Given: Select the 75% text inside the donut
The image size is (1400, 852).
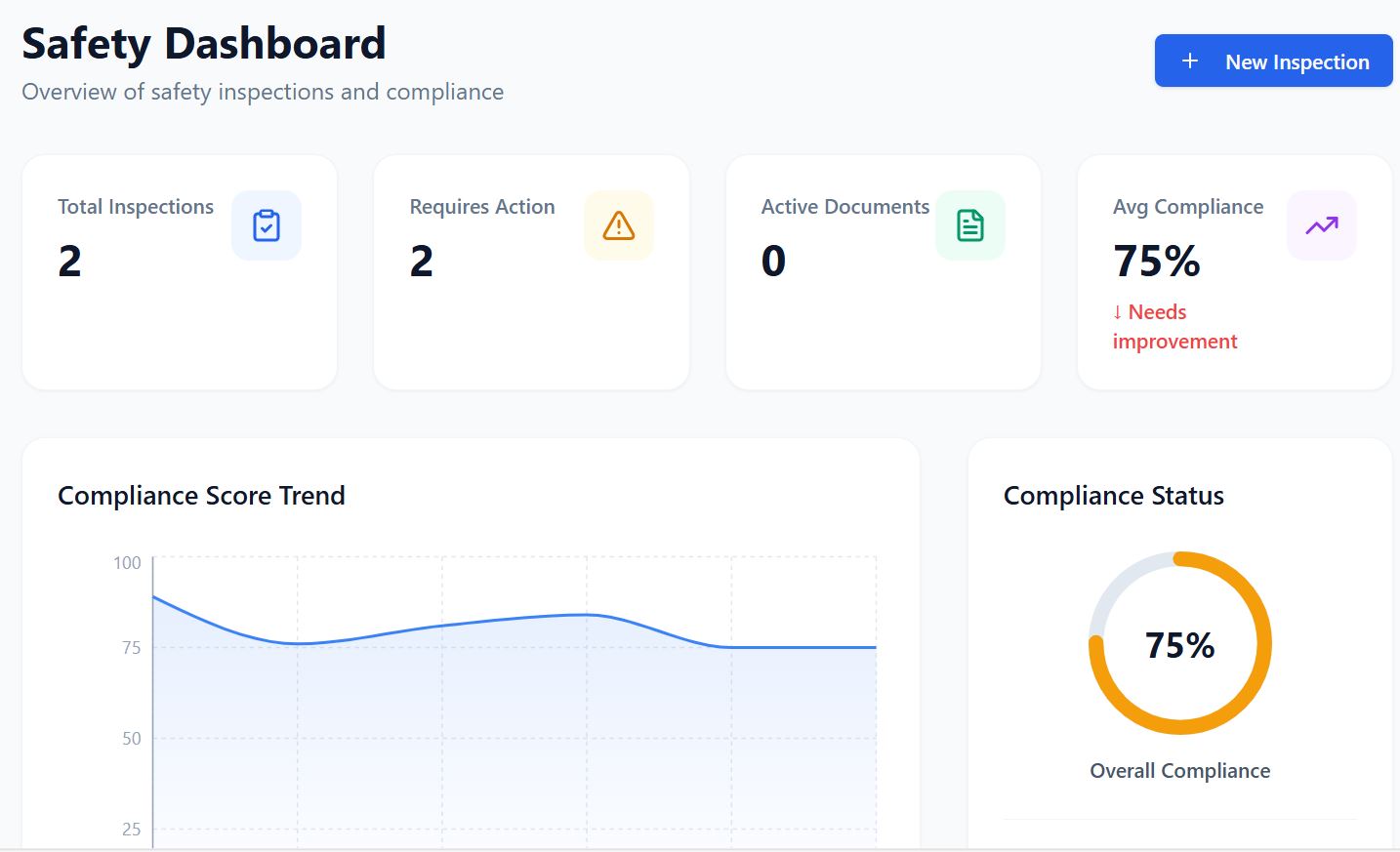Looking at the screenshot, I should (1180, 645).
